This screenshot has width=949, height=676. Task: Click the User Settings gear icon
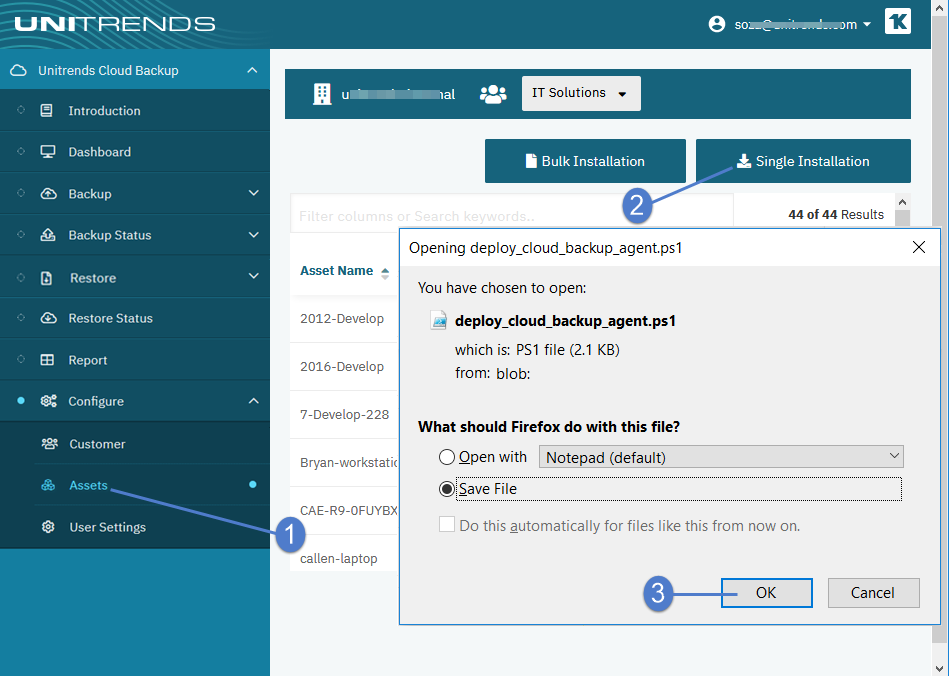[48, 527]
